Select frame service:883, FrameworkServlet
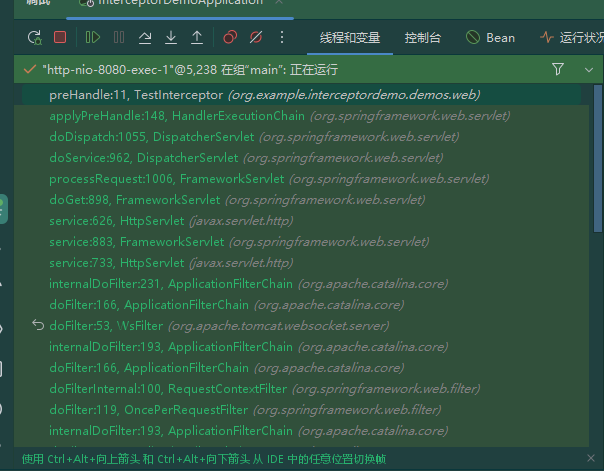 tap(301, 242)
